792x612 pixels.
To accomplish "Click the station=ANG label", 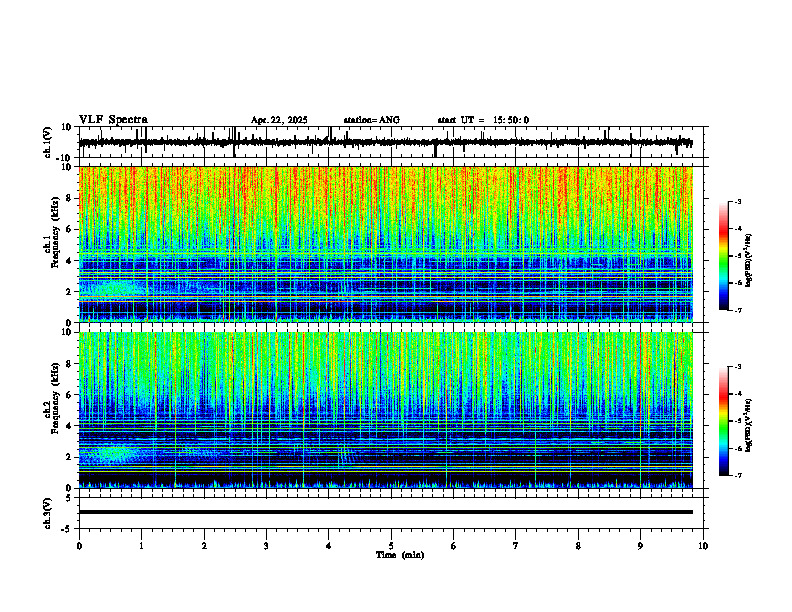I will coord(371,120).
